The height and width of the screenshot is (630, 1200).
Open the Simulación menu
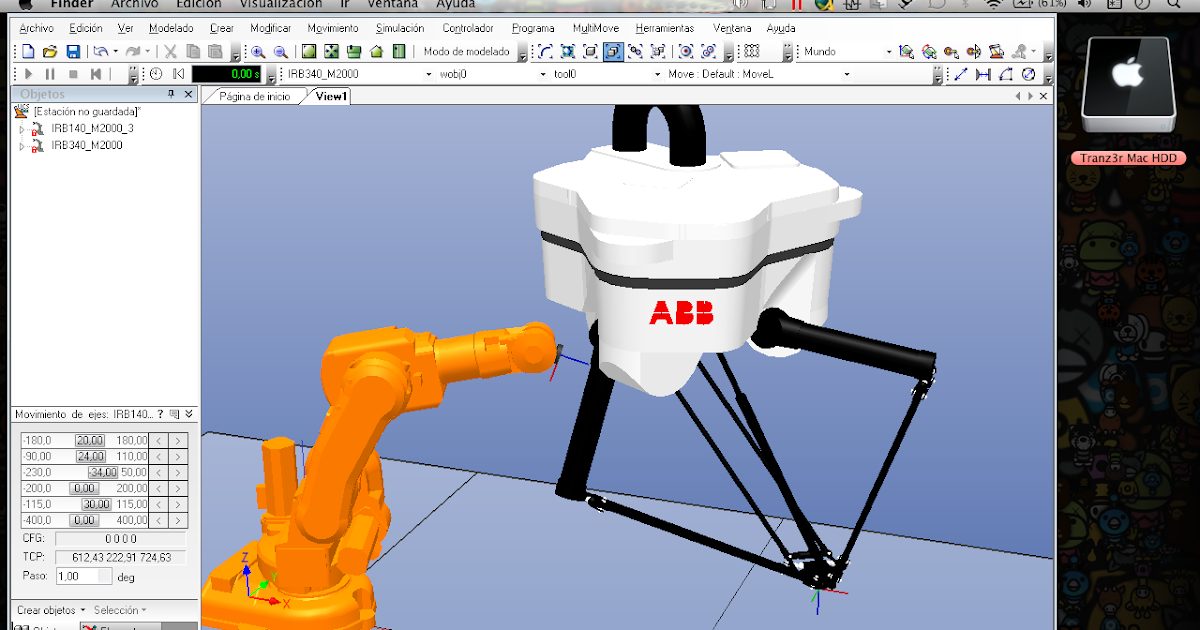pos(400,28)
